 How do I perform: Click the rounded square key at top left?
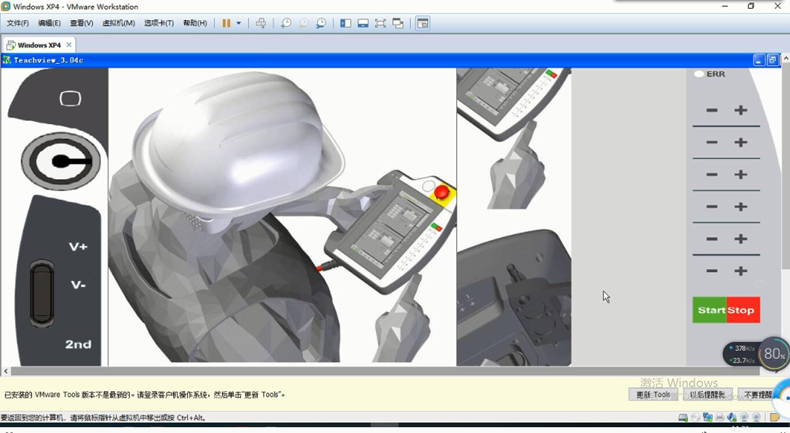point(69,98)
